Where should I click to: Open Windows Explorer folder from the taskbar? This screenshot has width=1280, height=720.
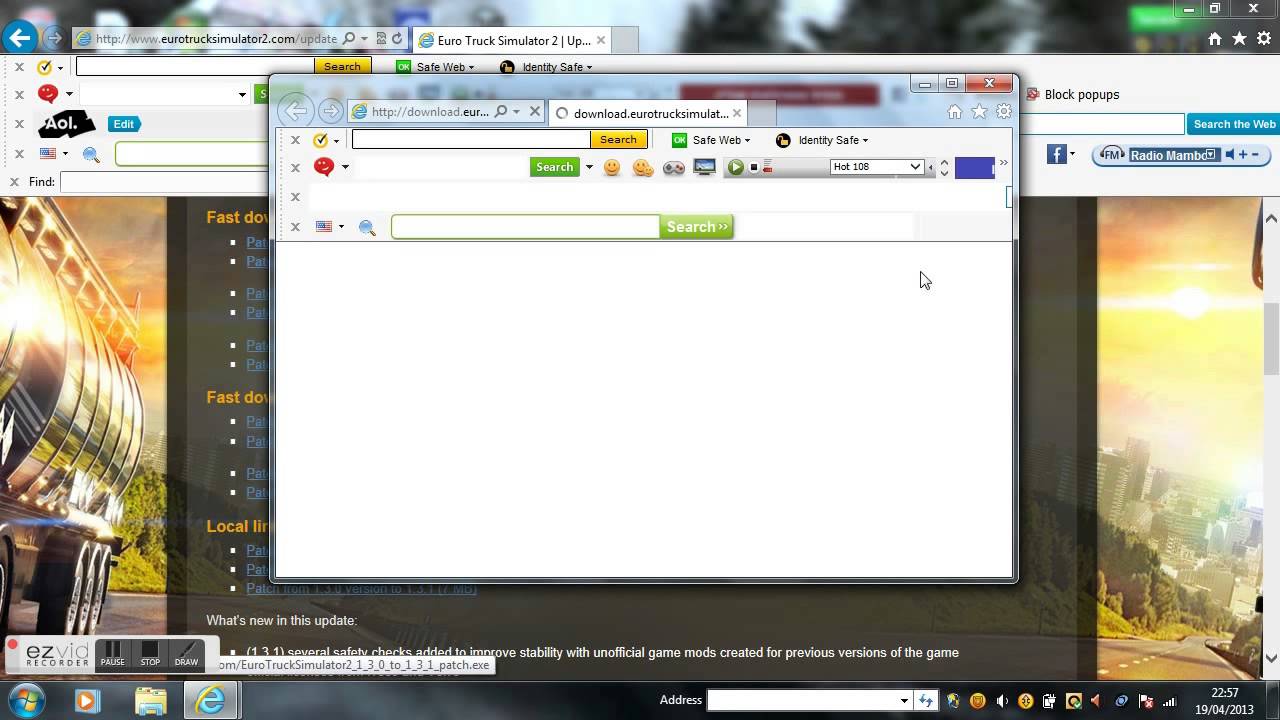150,700
